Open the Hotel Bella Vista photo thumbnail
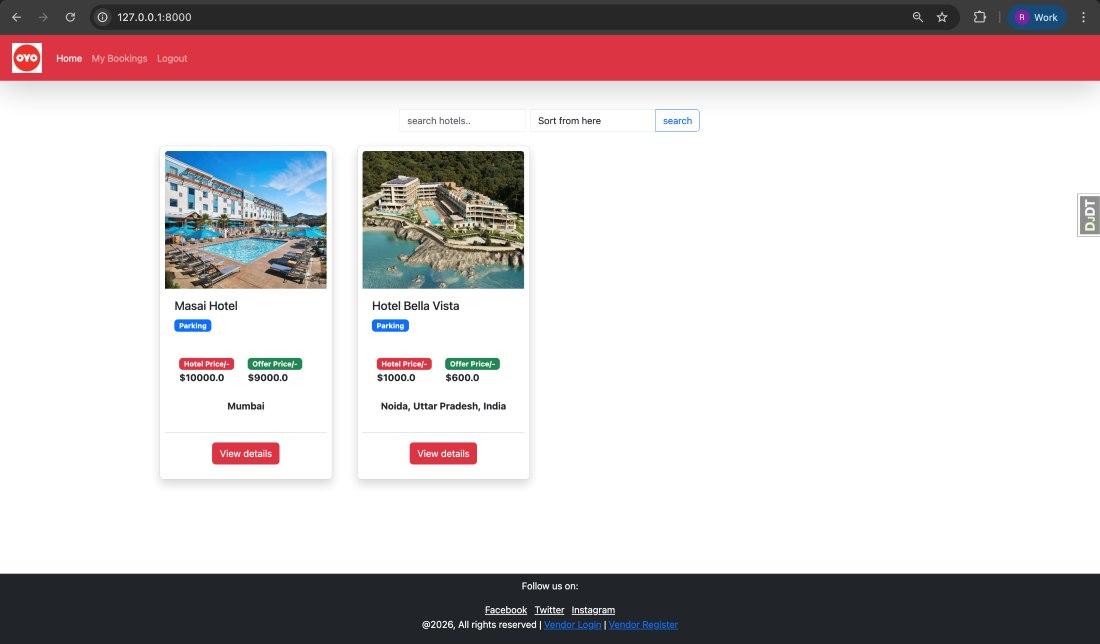Viewport: 1100px width, 644px height. pos(443,219)
